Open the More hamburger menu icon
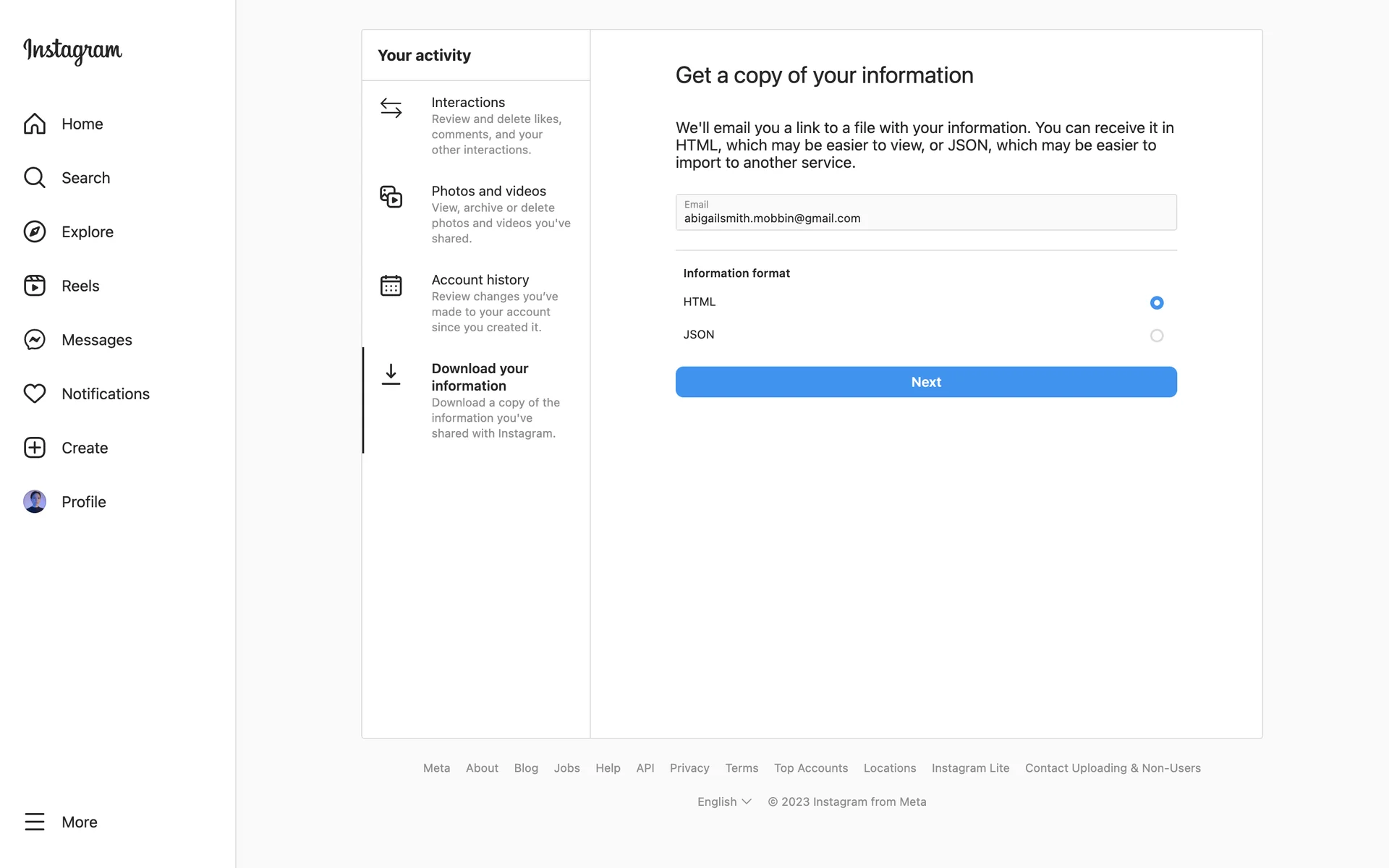Screen dimensions: 1389x868 [x=35, y=822]
